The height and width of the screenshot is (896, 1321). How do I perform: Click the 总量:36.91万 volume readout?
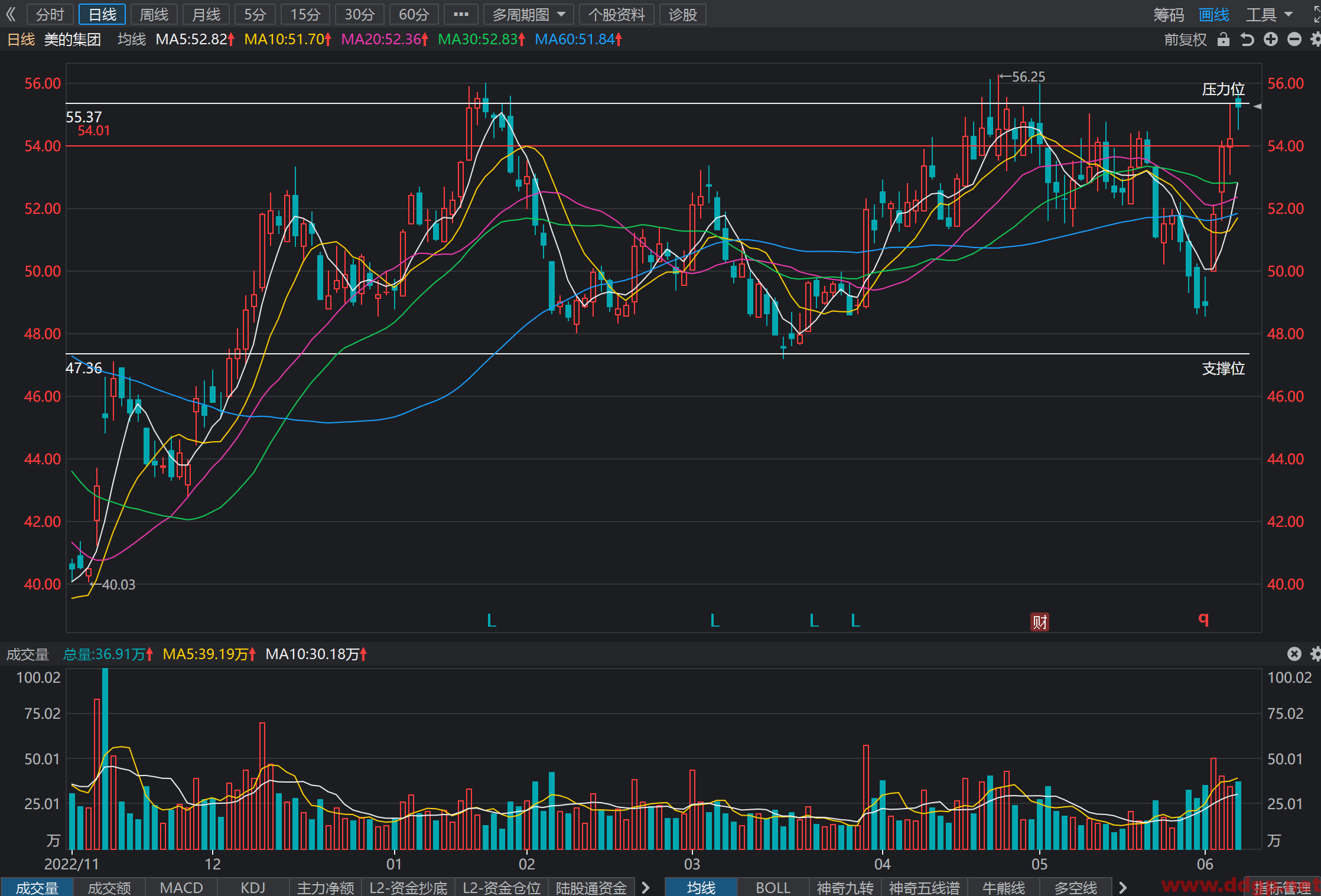pos(108,654)
